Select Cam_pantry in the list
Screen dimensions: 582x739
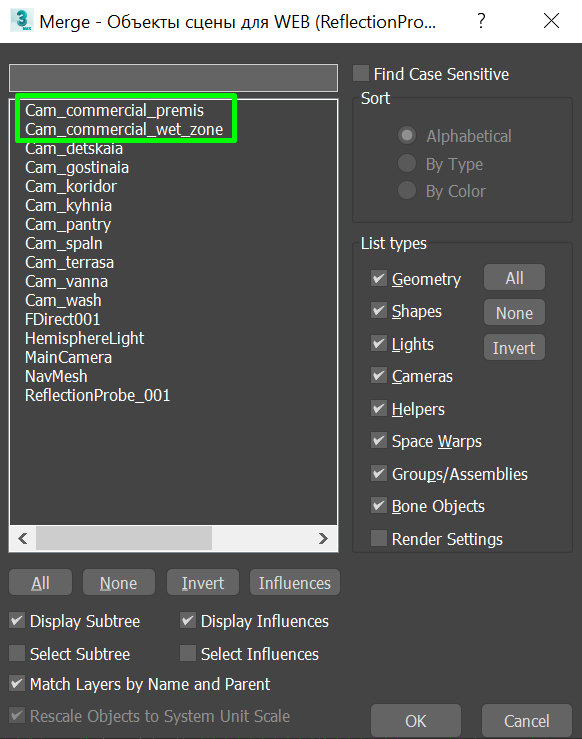coord(68,224)
